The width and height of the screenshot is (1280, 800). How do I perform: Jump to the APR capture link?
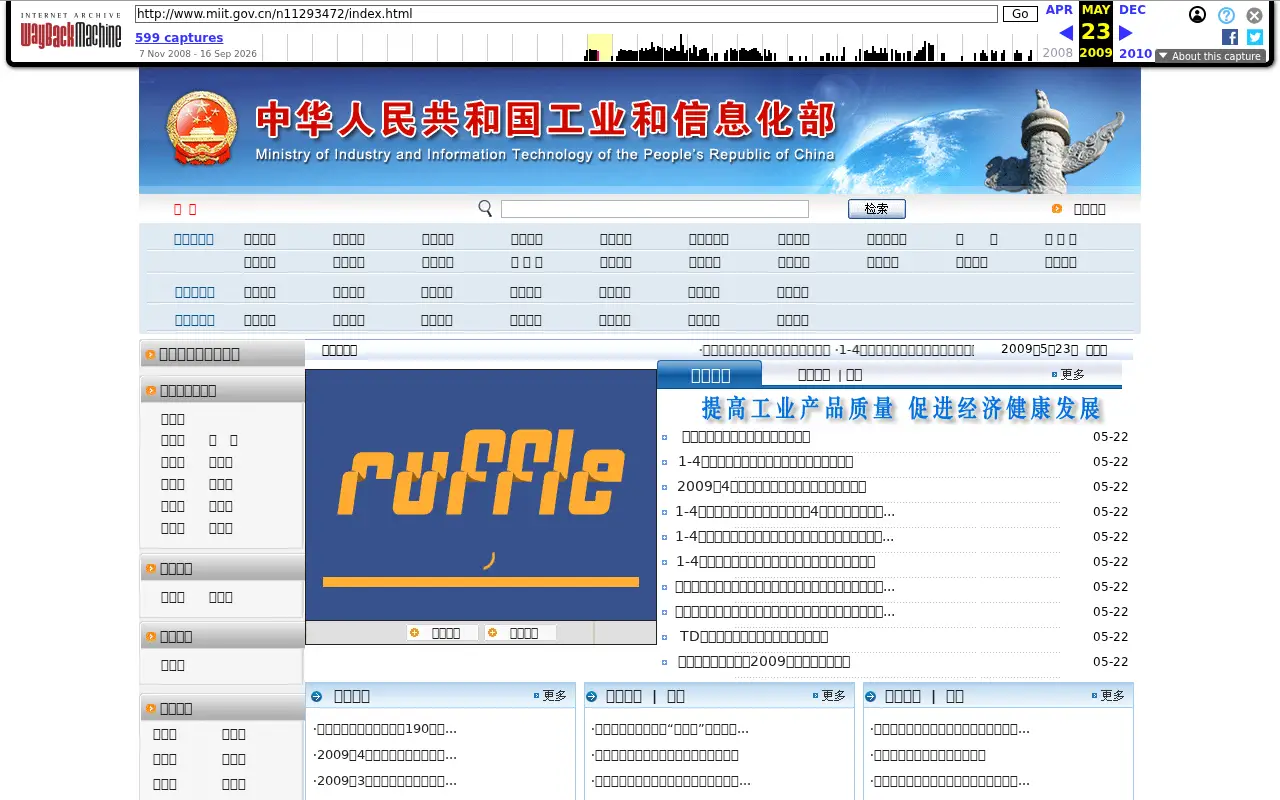point(1059,10)
